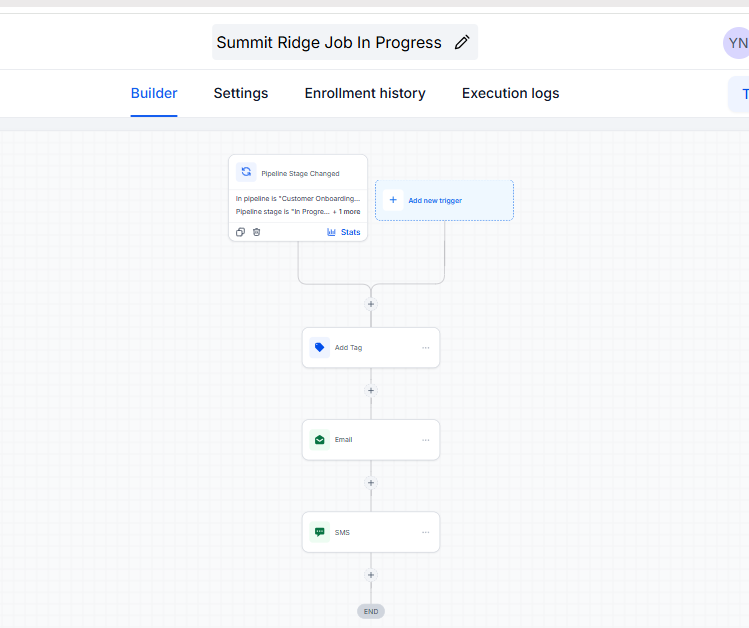Select the 'Pipeline Stage Changed' label
Image resolution: width=749 pixels, height=628 pixels.
coord(300,173)
